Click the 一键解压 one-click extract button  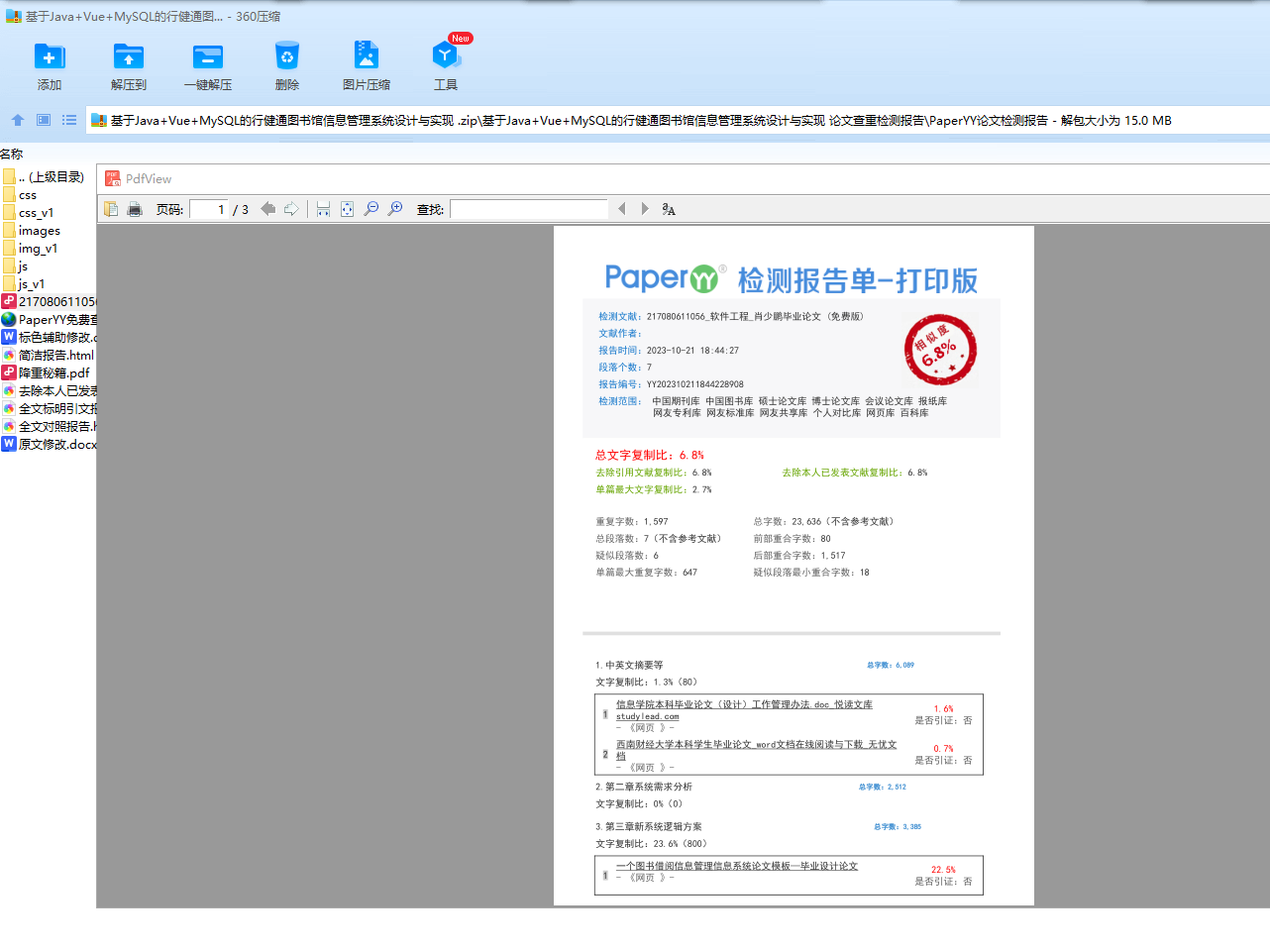[x=208, y=66]
